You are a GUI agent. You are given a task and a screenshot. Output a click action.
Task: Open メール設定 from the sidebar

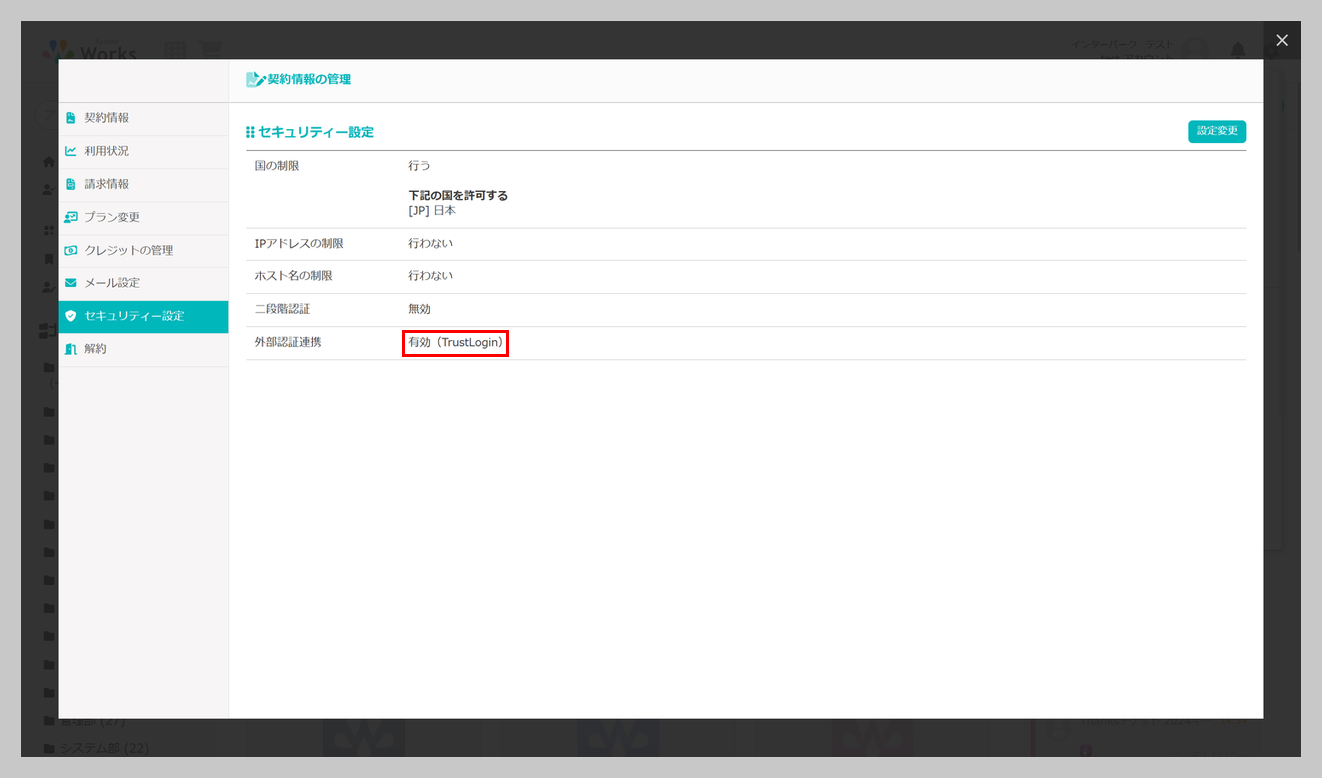click(x=143, y=283)
